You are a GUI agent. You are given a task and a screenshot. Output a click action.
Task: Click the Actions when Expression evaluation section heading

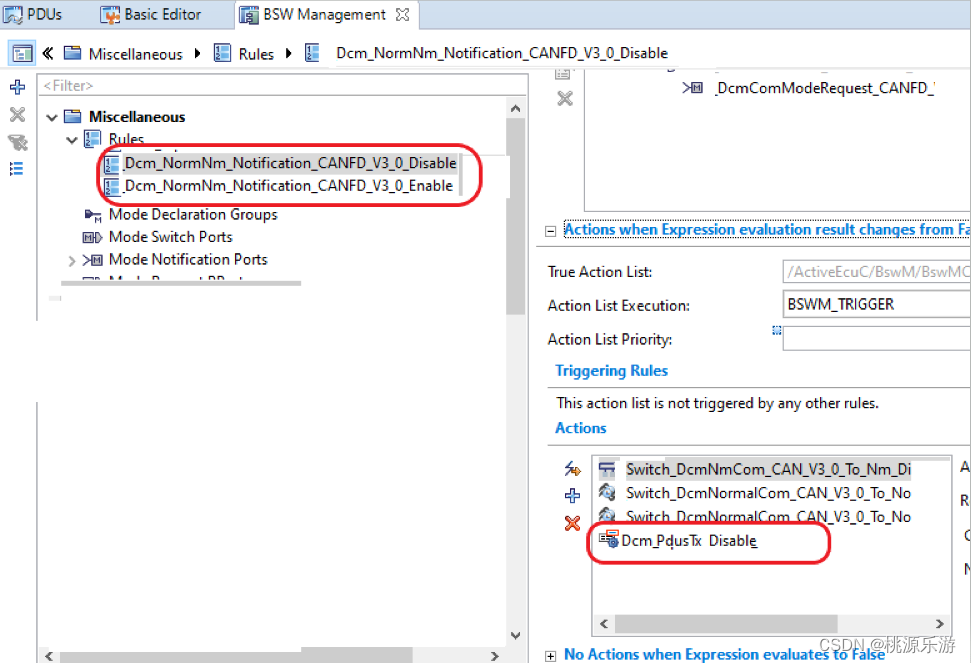coord(767,230)
